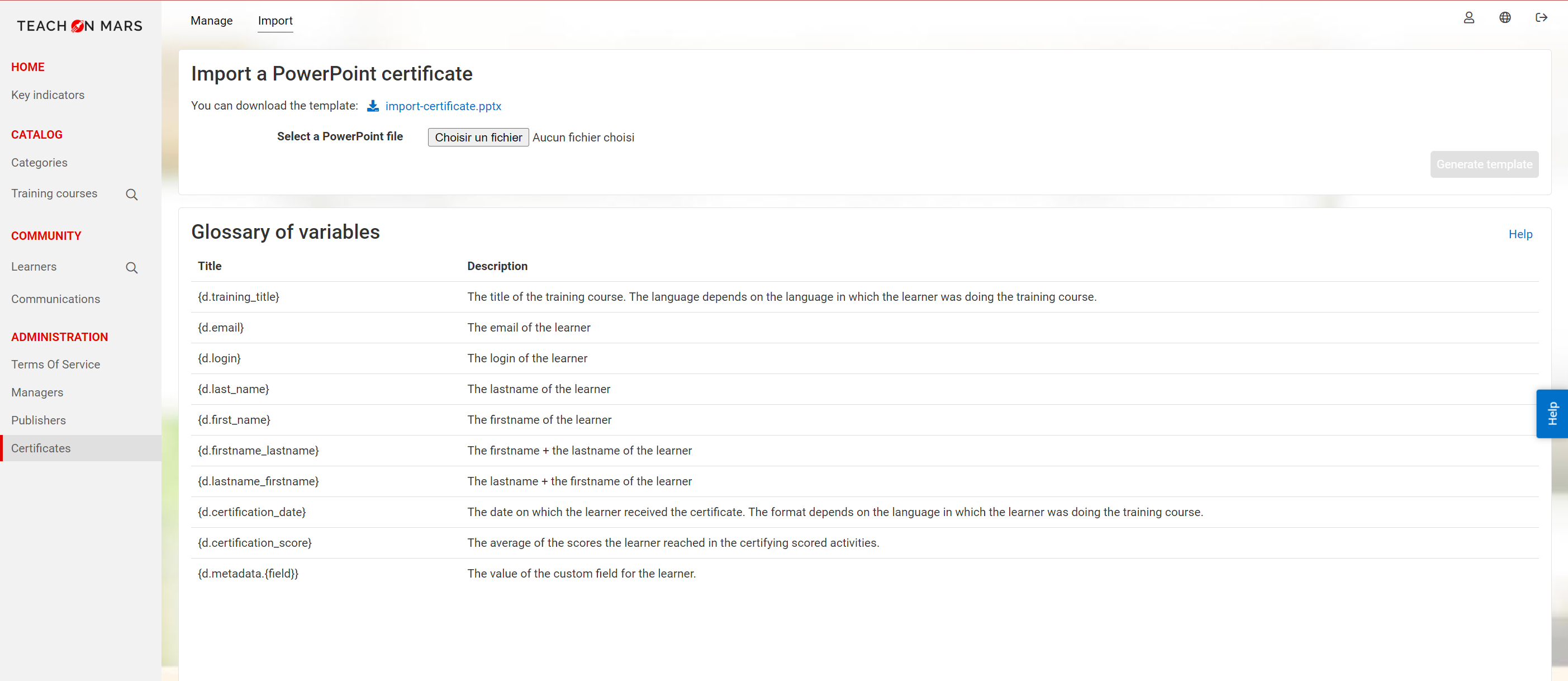Click the logout icon
The height and width of the screenshot is (681, 1568).
tap(1541, 18)
